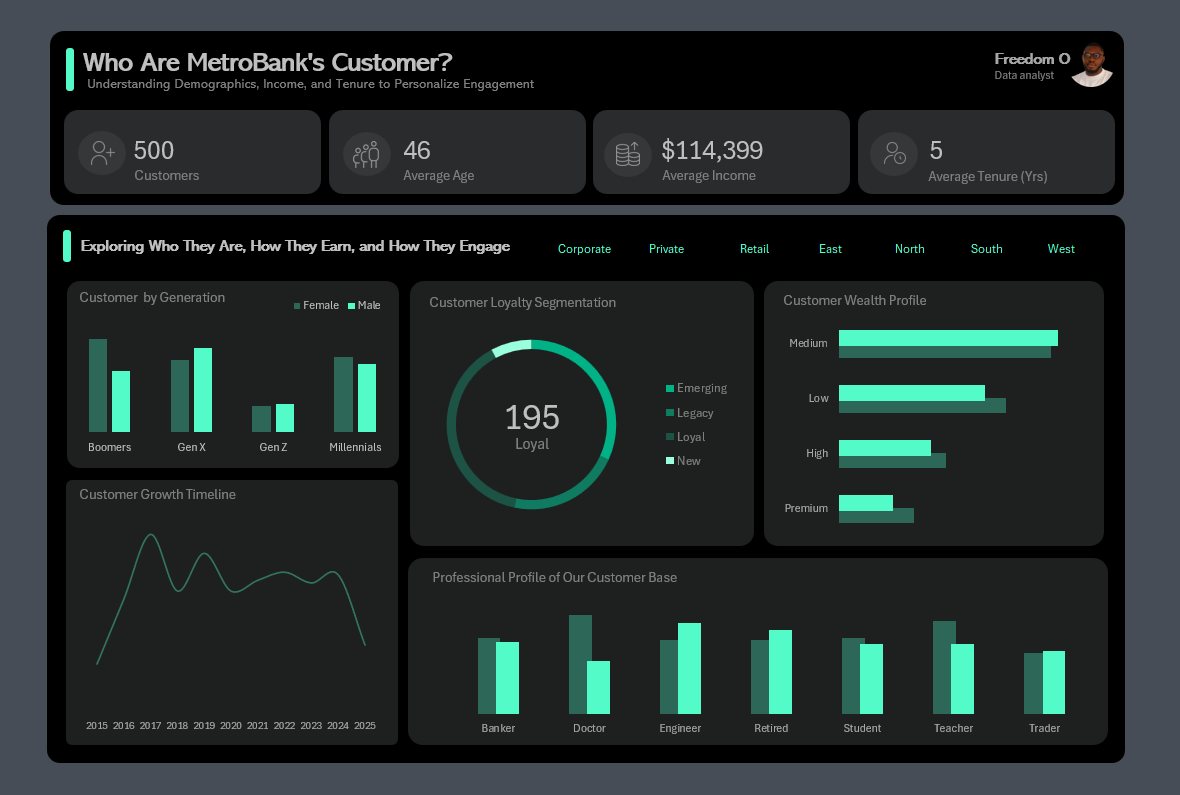Image resolution: width=1180 pixels, height=795 pixels.
Task: Click the Legacy legend entry
Action: tap(689, 413)
